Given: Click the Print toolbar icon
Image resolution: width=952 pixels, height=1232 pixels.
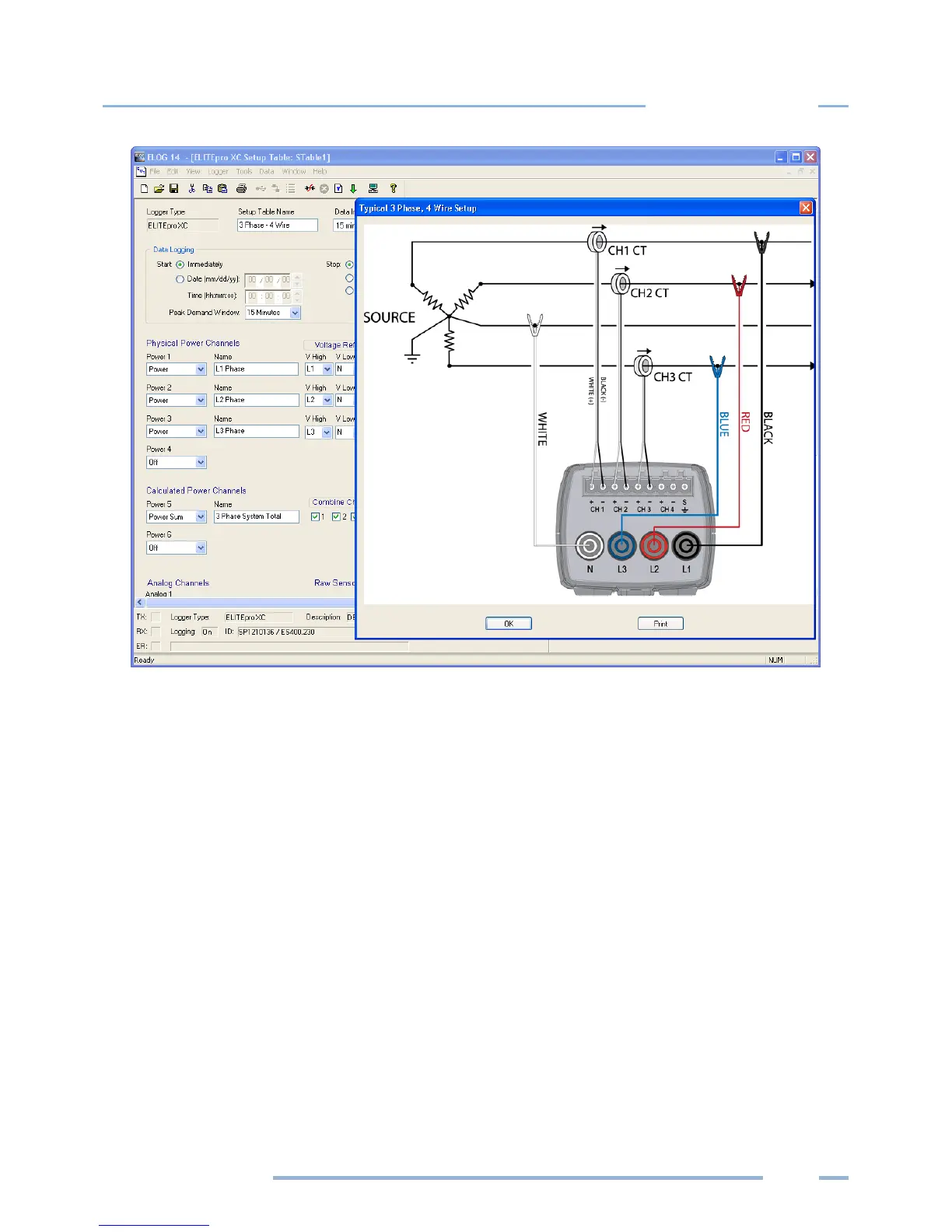Looking at the screenshot, I should (x=241, y=188).
